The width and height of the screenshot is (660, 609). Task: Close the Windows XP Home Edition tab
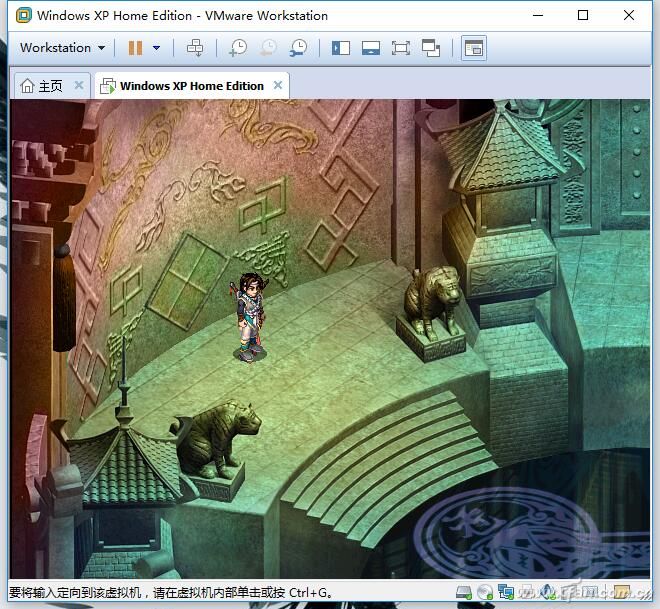pyautogui.click(x=278, y=85)
